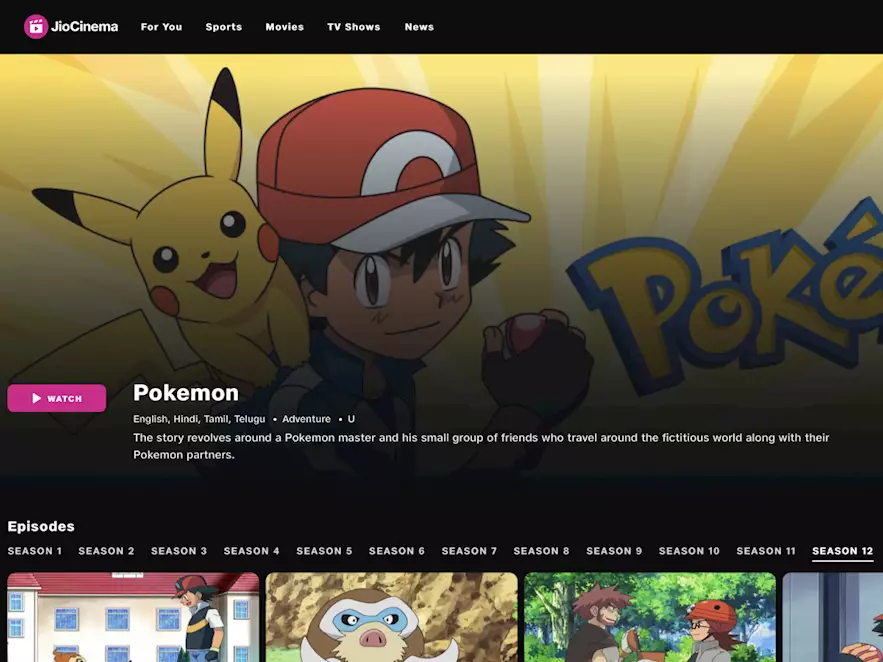Viewport: 883px width, 662px height.
Task: Open the News section
Action: click(418, 27)
